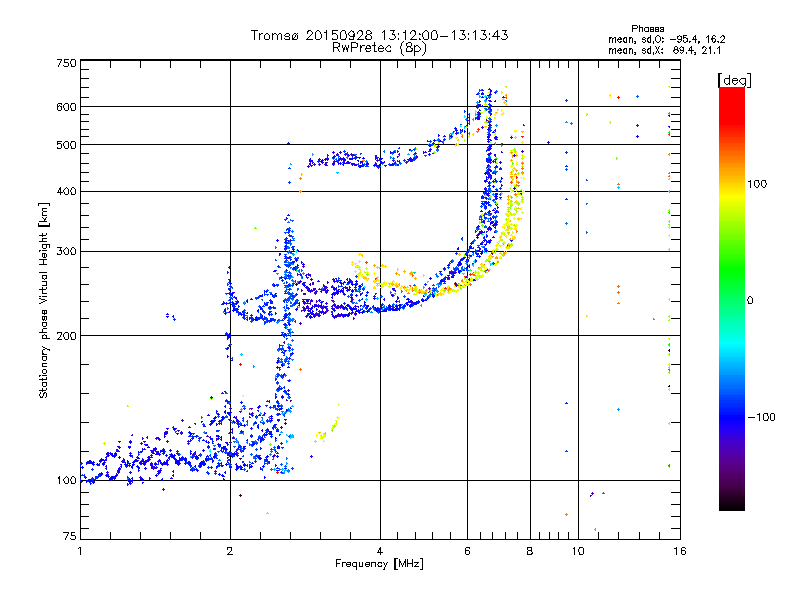The height and width of the screenshot is (600, 800).
Task: Click the colorbar tick label "100"
Action: (757, 184)
